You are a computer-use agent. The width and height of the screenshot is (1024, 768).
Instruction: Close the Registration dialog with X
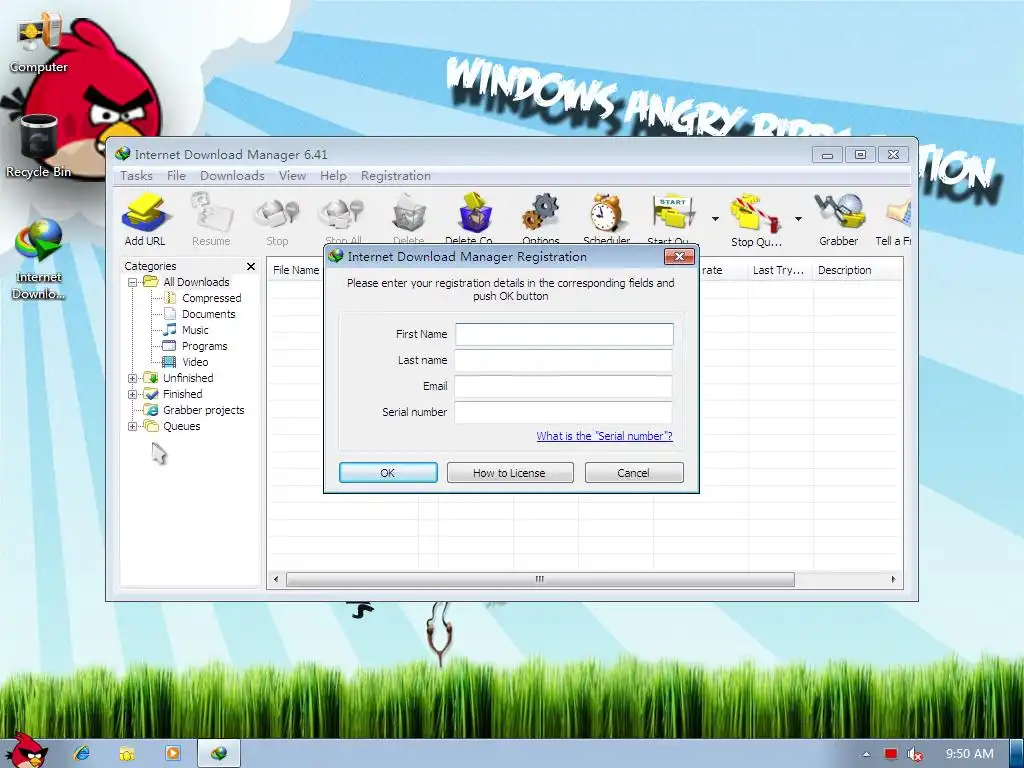pos(679,257)
